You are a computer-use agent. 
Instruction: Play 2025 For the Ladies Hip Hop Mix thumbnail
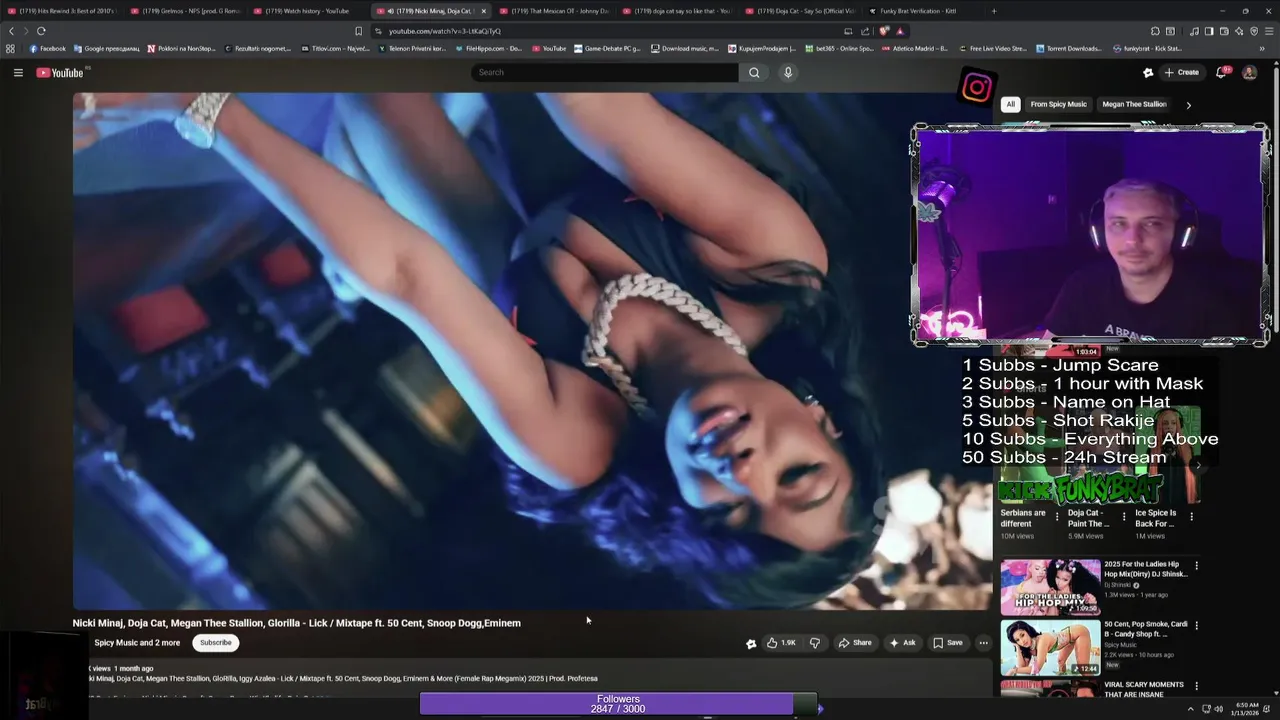click(1050, 587)
